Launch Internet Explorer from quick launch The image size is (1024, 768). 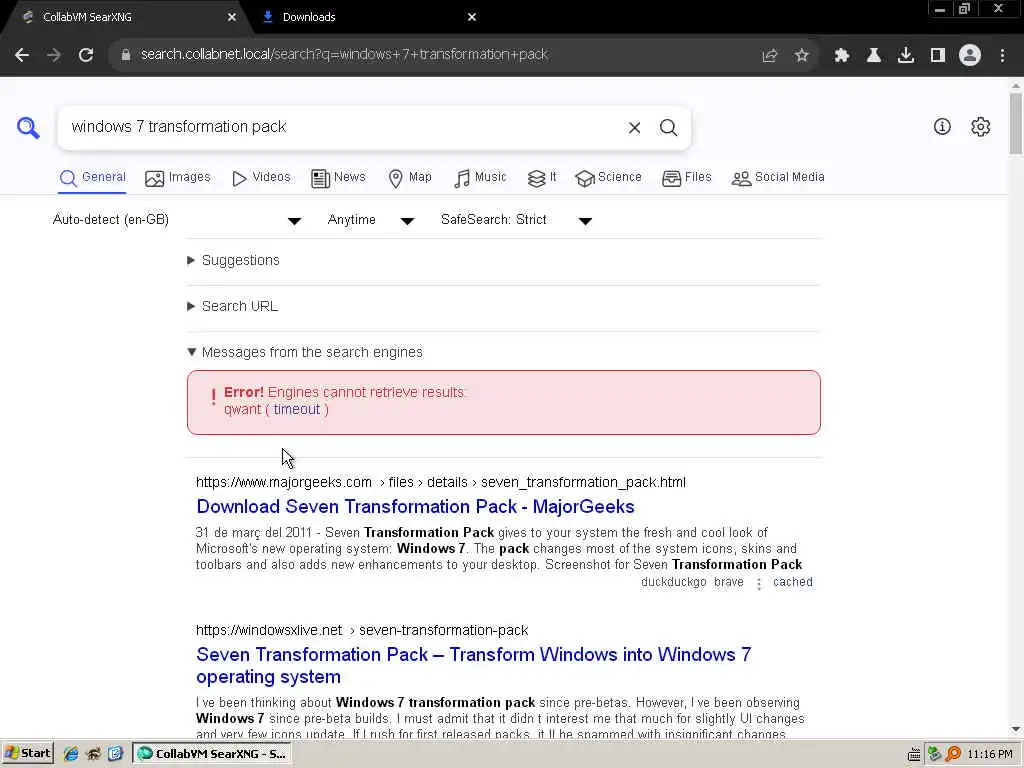pos(71,754)
